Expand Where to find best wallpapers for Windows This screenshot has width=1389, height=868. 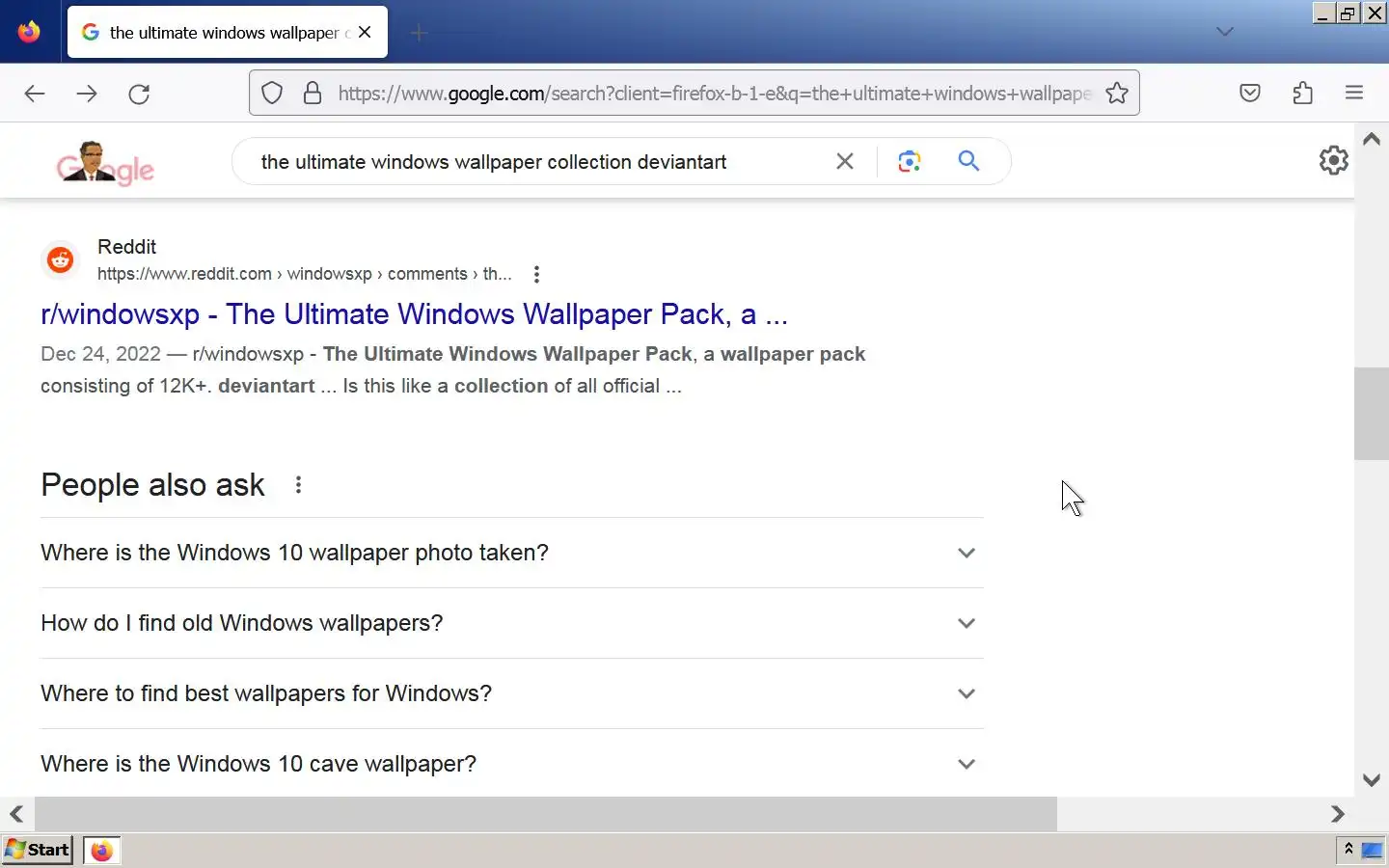(512, 693)
